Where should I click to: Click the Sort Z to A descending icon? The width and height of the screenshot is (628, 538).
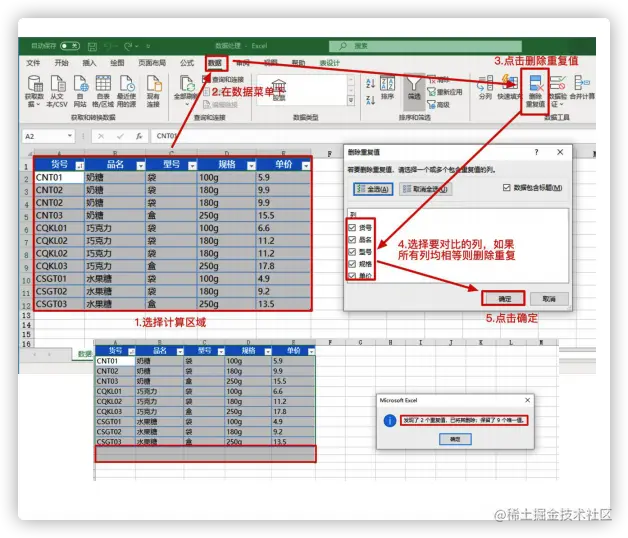[x=370, y=100]
